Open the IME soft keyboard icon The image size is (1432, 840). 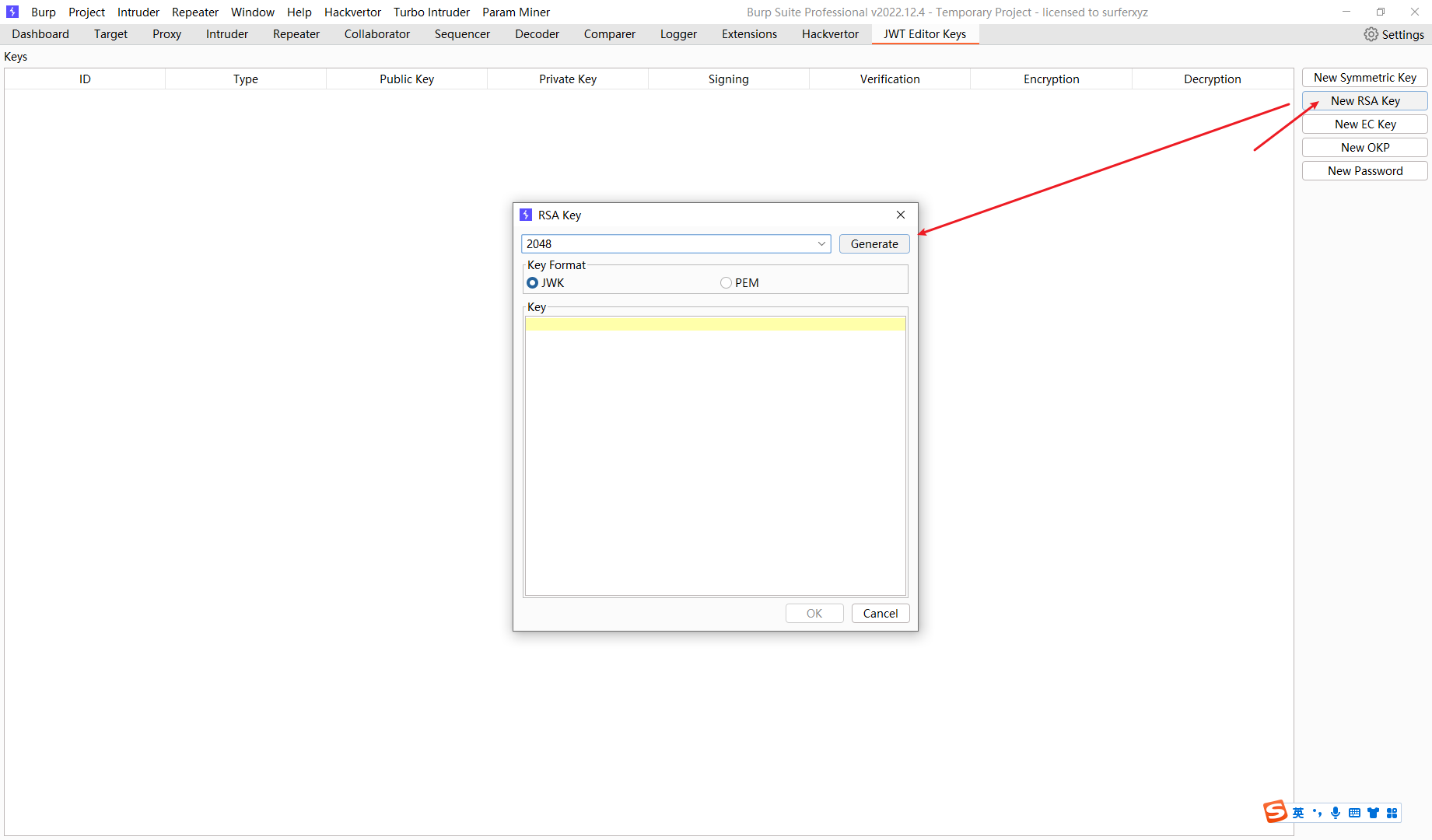tap(1354, 813)
